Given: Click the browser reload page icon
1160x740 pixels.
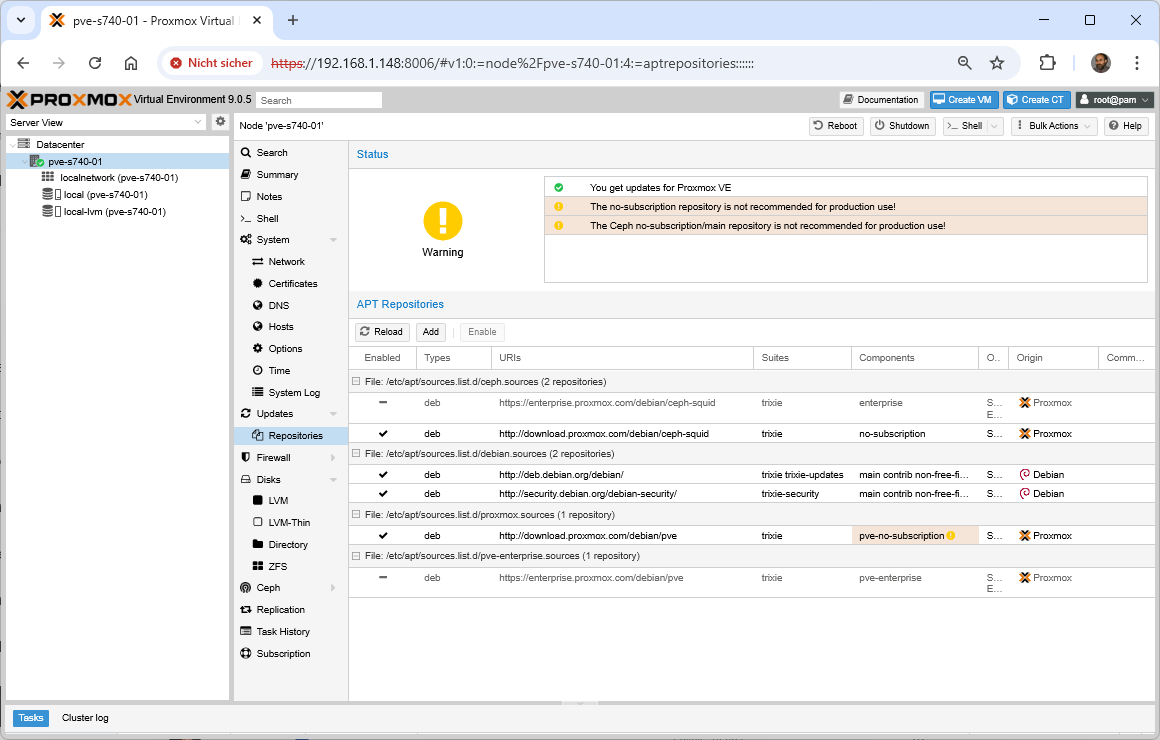Looking at the screenshot, I should [x=95, y=63].
